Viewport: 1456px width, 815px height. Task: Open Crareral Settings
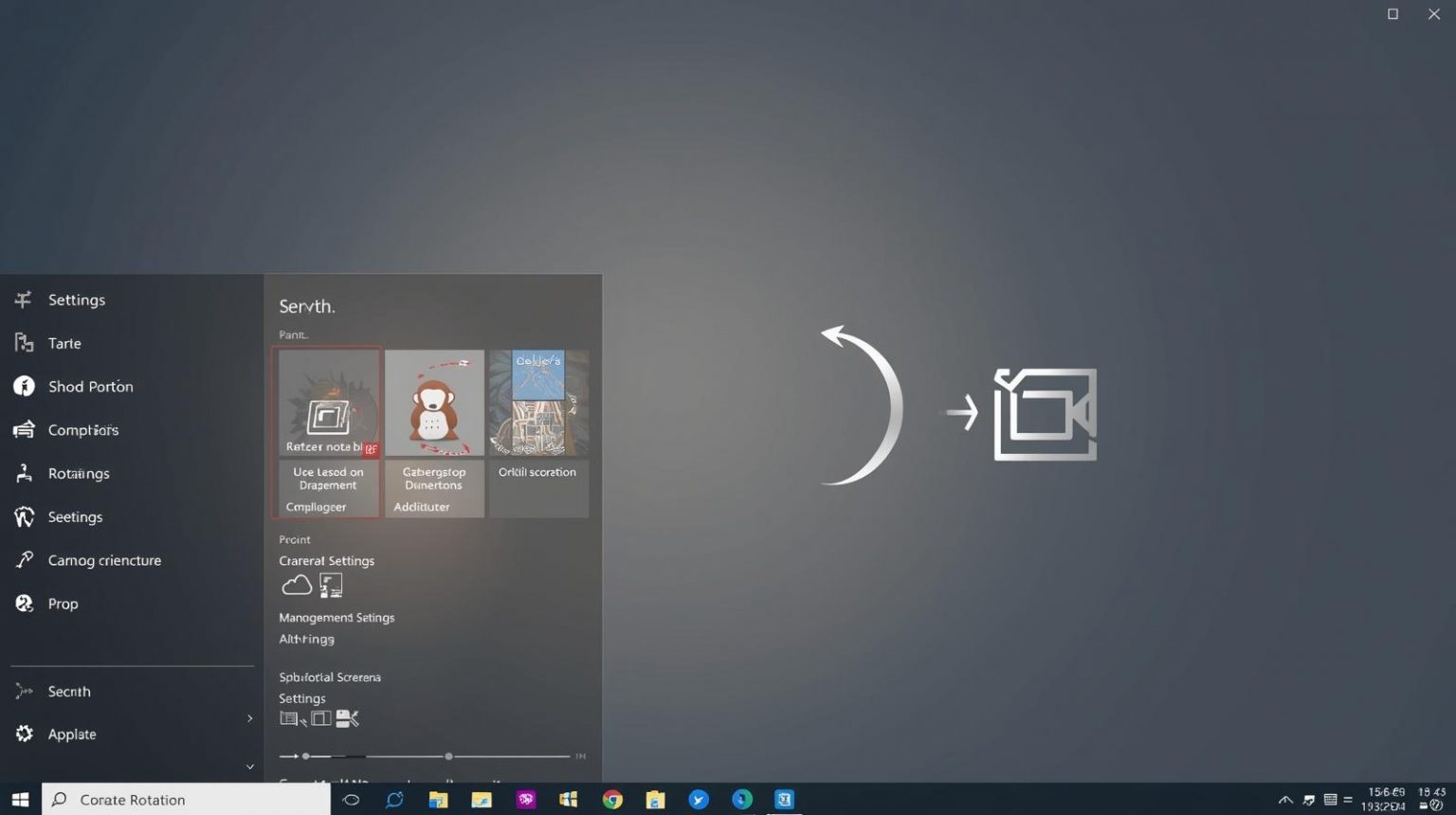pos(326,560)
